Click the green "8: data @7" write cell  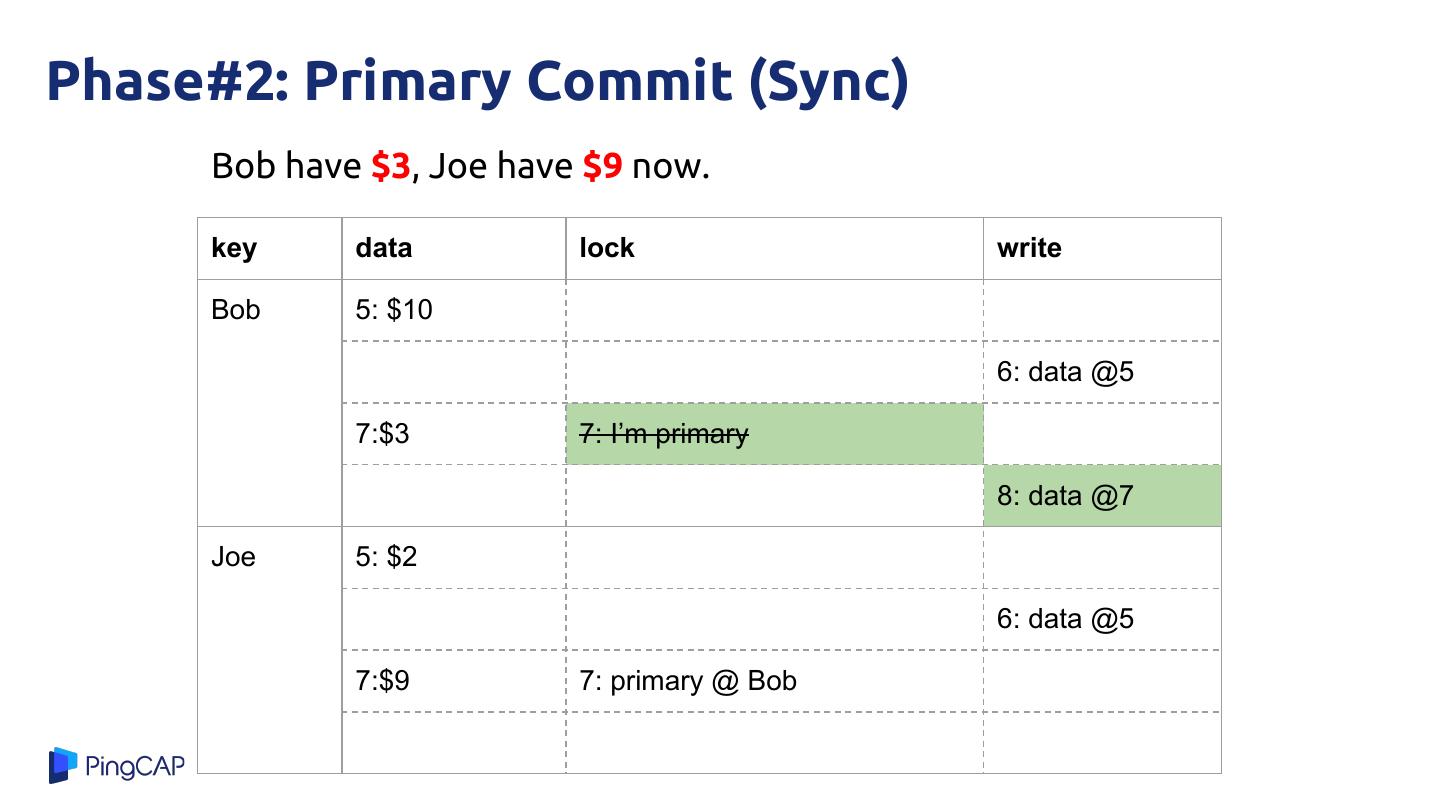(x=1065, y=496)
